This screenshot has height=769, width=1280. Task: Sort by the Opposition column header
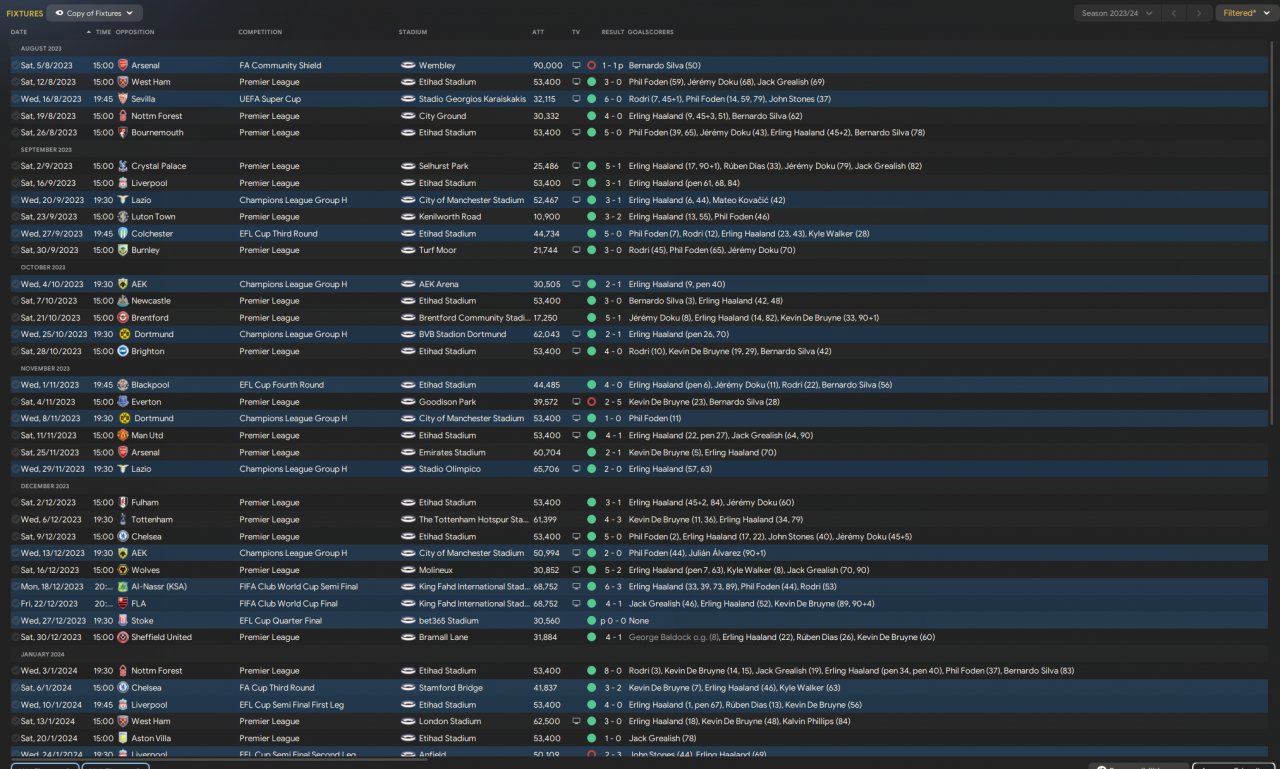pyautogui.click(x=135, y=32)
